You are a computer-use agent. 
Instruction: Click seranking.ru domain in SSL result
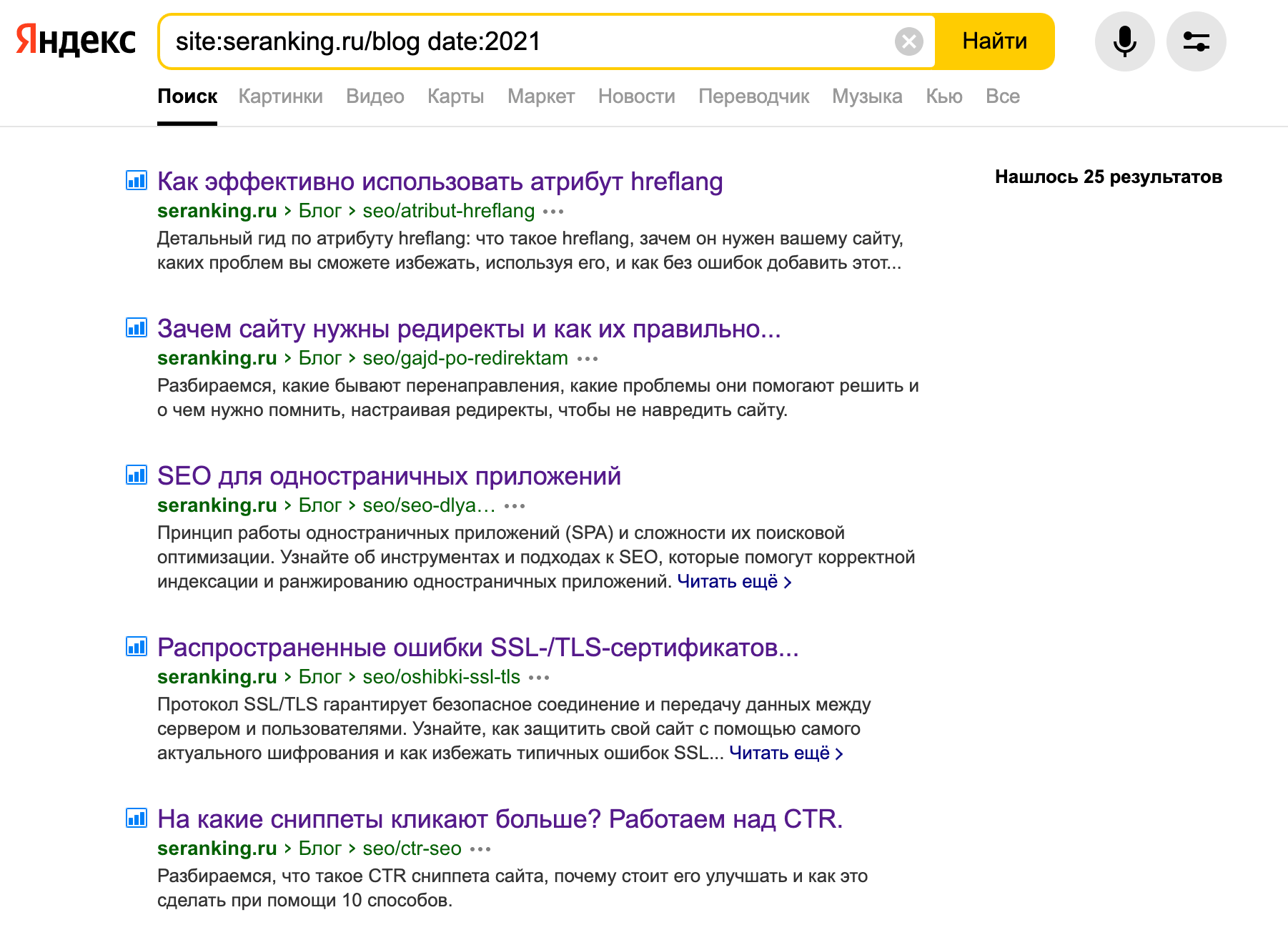click(217, 677)
